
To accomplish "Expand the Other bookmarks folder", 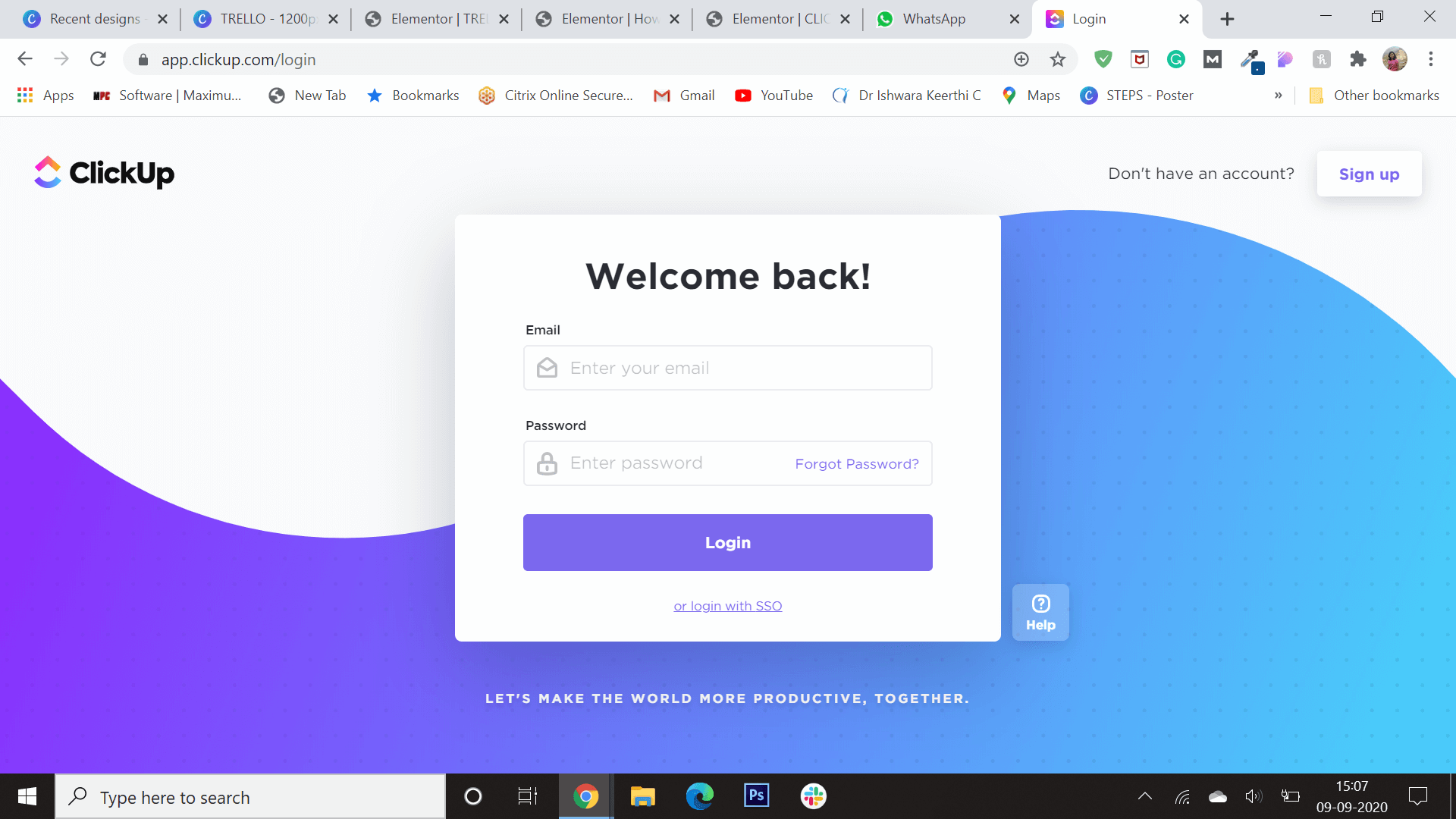I will coord(1373,95).
